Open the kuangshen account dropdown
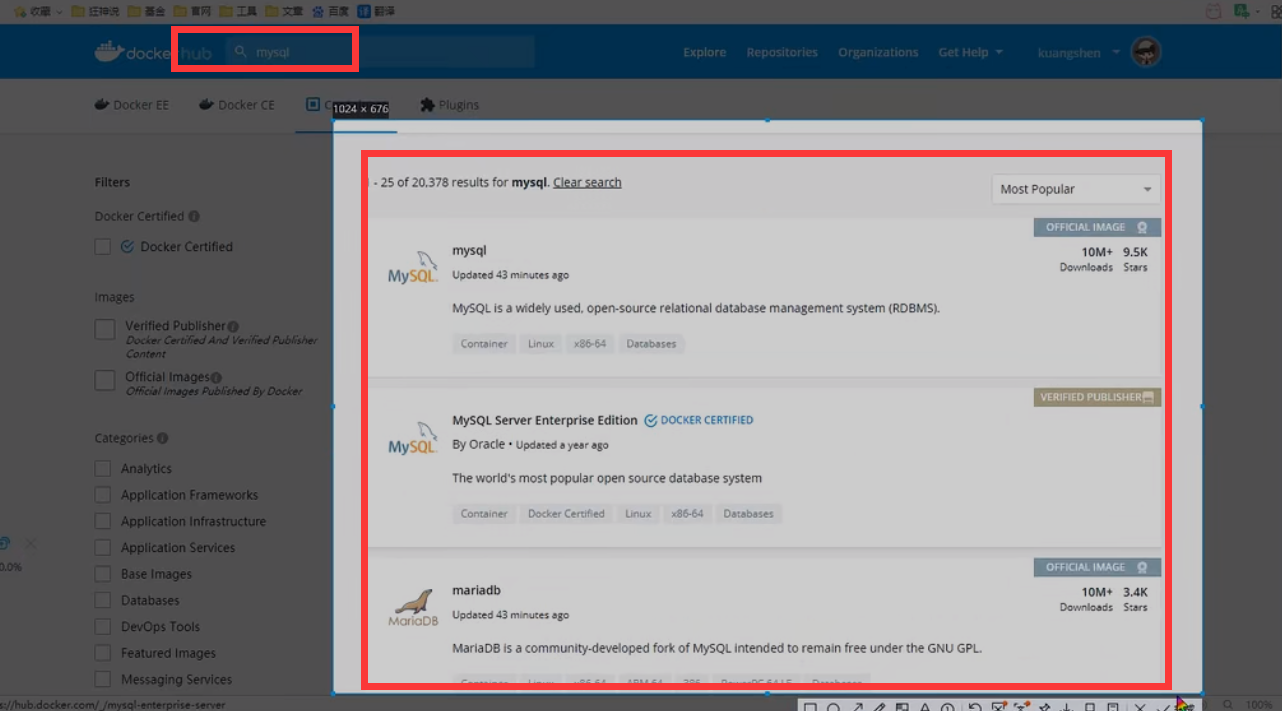 [x=1079, y=52]
